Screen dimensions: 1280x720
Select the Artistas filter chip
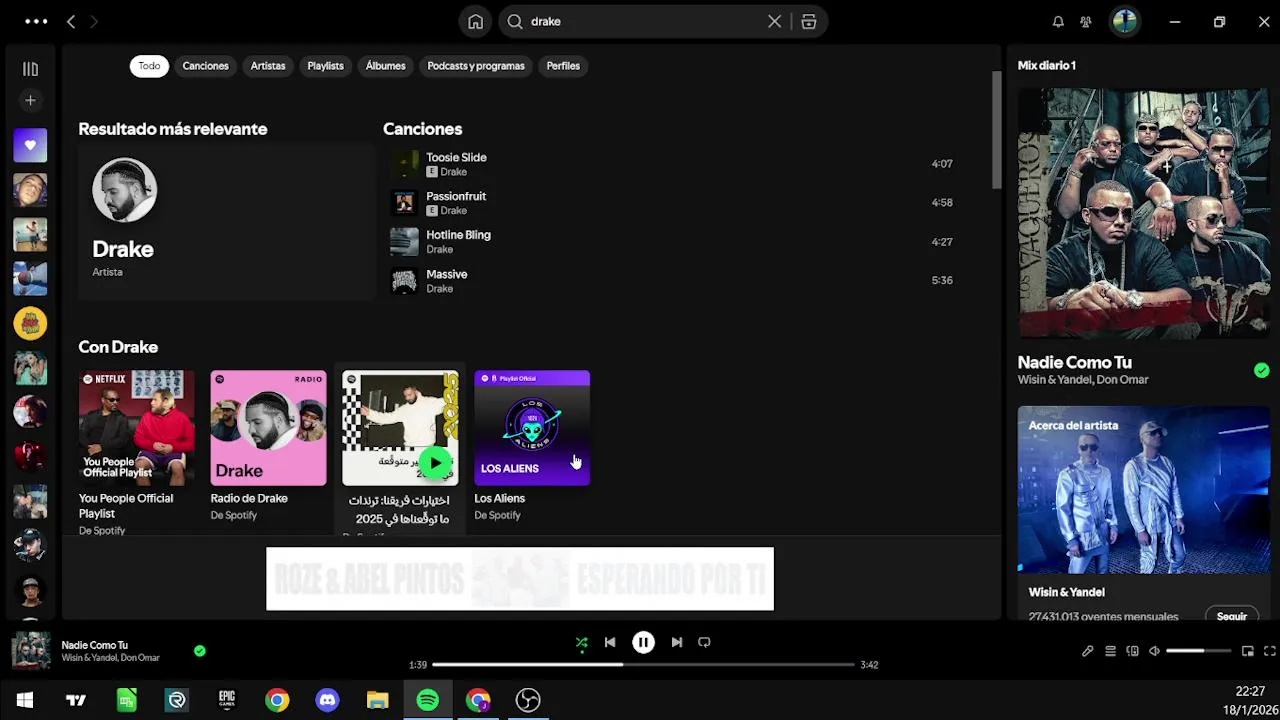(268, 66)
